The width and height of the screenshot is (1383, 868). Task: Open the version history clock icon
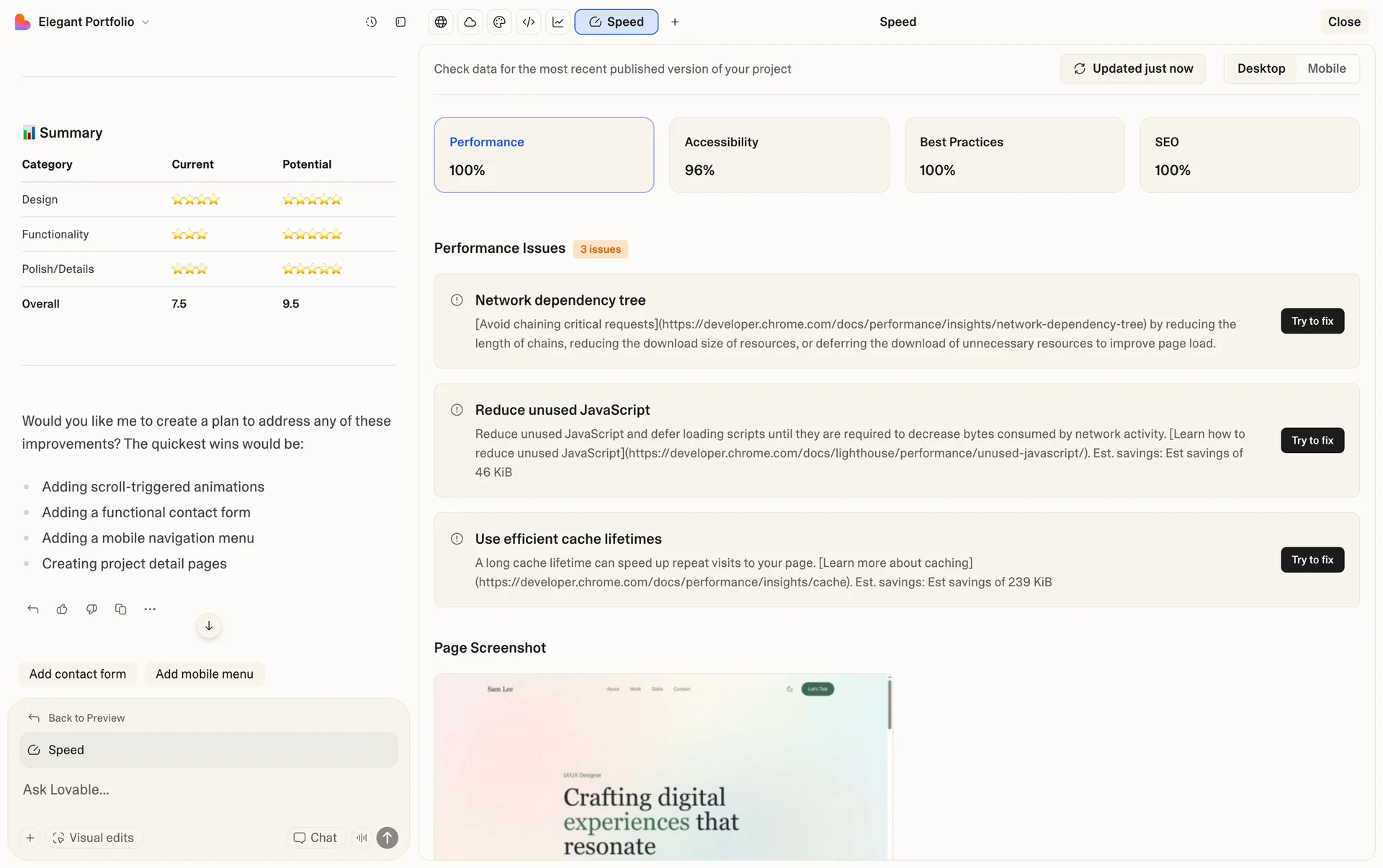pyautogui.click(x=371, y=22)
